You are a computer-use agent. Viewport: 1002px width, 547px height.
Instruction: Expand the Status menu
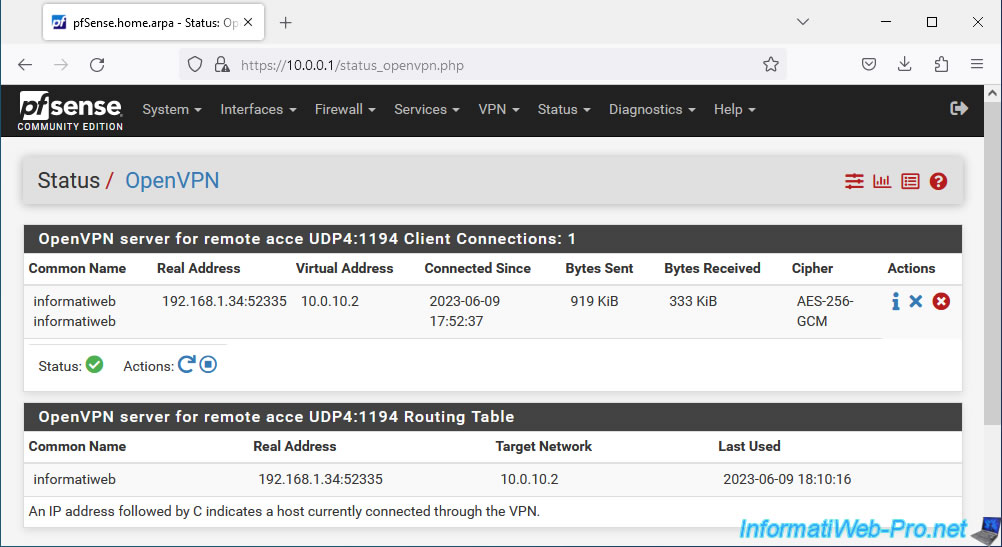(564, 109)
